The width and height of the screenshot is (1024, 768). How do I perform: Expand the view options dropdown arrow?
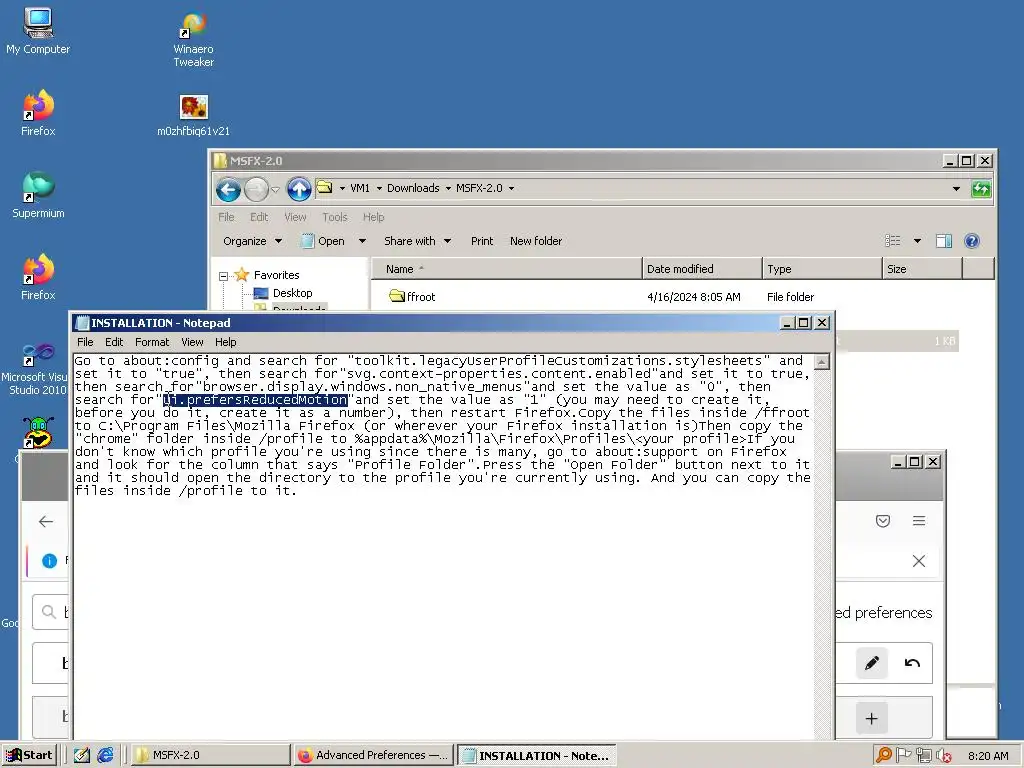(x=917, y=241)
